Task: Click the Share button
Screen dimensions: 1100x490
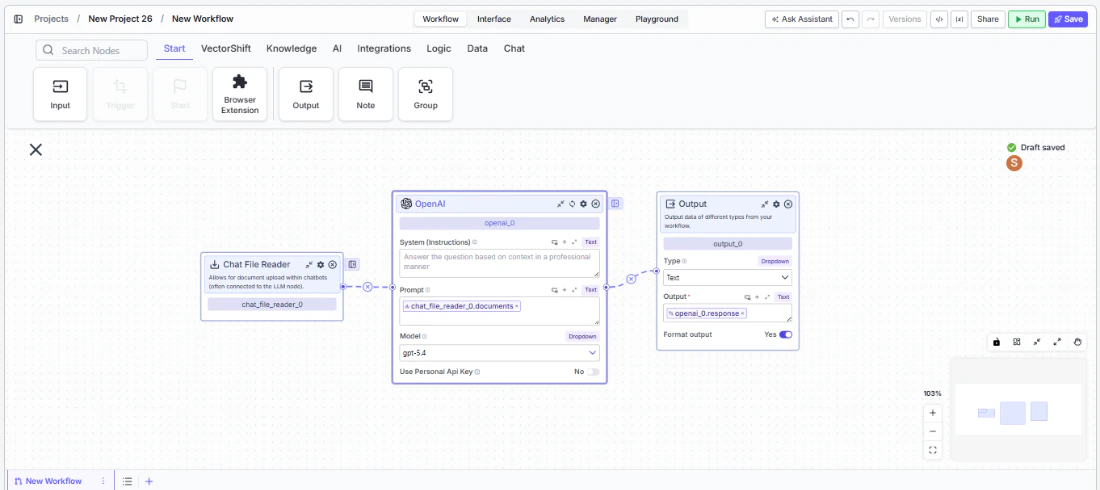Action: pos(987,19)
